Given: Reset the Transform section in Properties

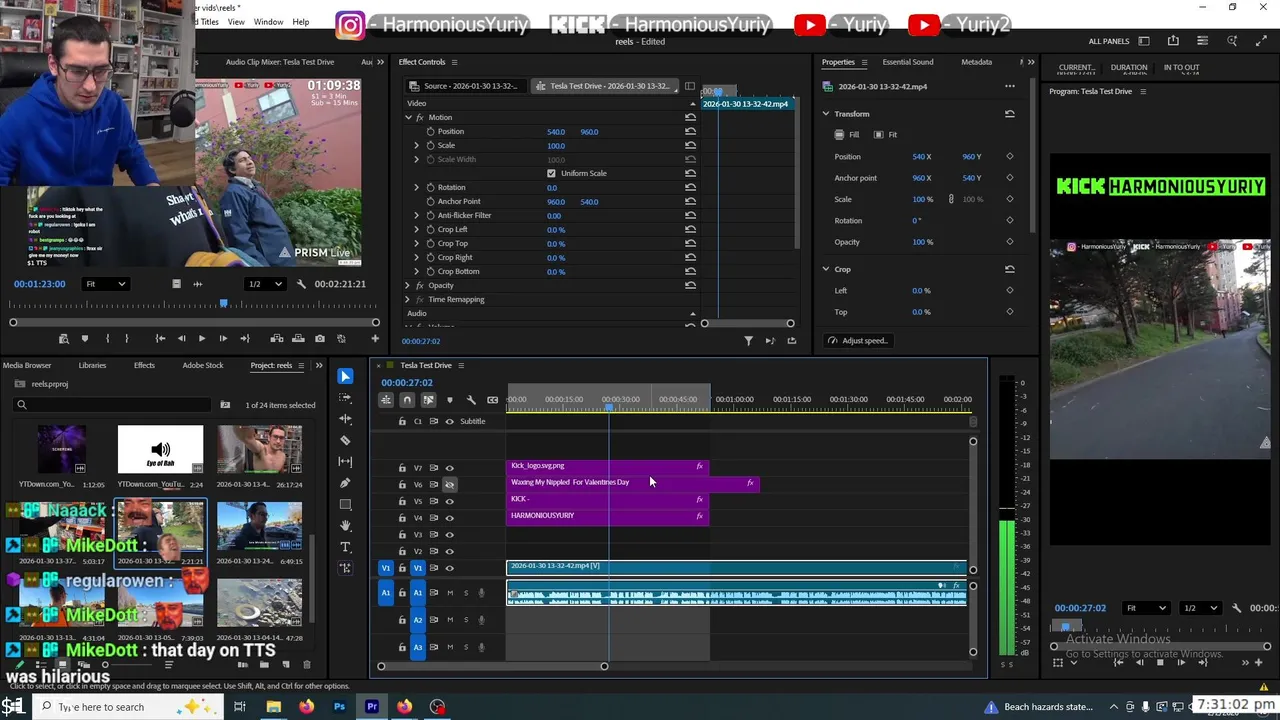Looking at the screenshot, I should point(1009,114).
